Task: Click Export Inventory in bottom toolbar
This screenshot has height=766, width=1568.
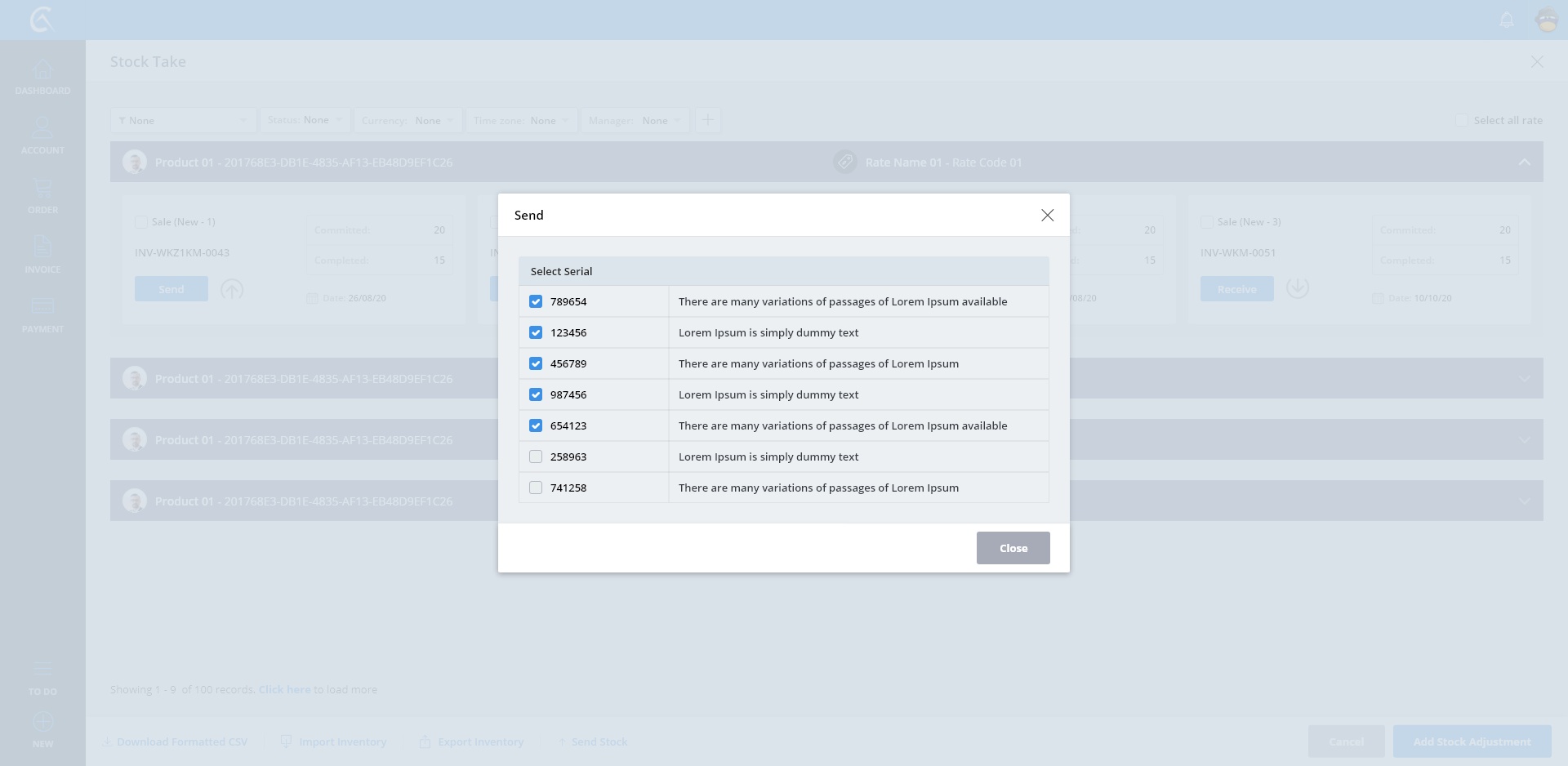Action: pos(472,742)
